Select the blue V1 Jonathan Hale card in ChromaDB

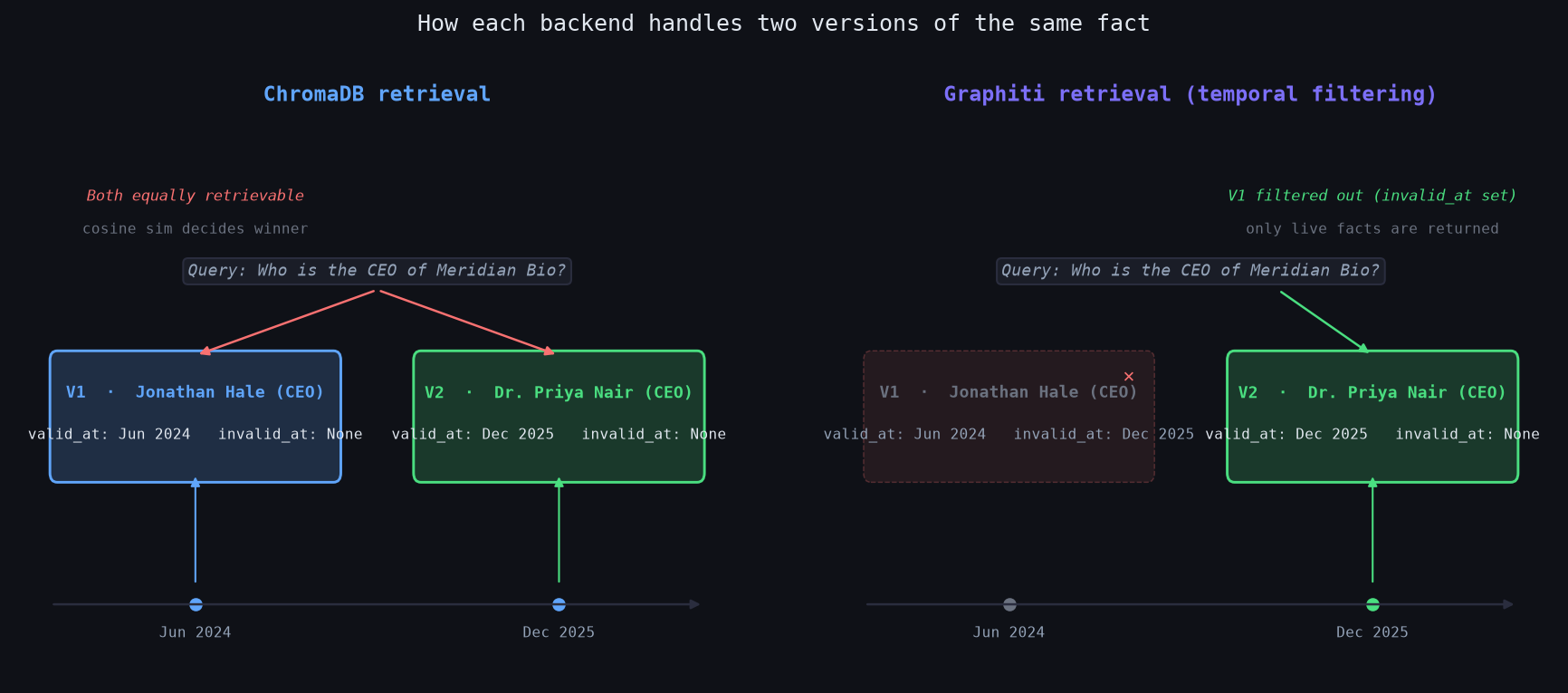[196, 417]
